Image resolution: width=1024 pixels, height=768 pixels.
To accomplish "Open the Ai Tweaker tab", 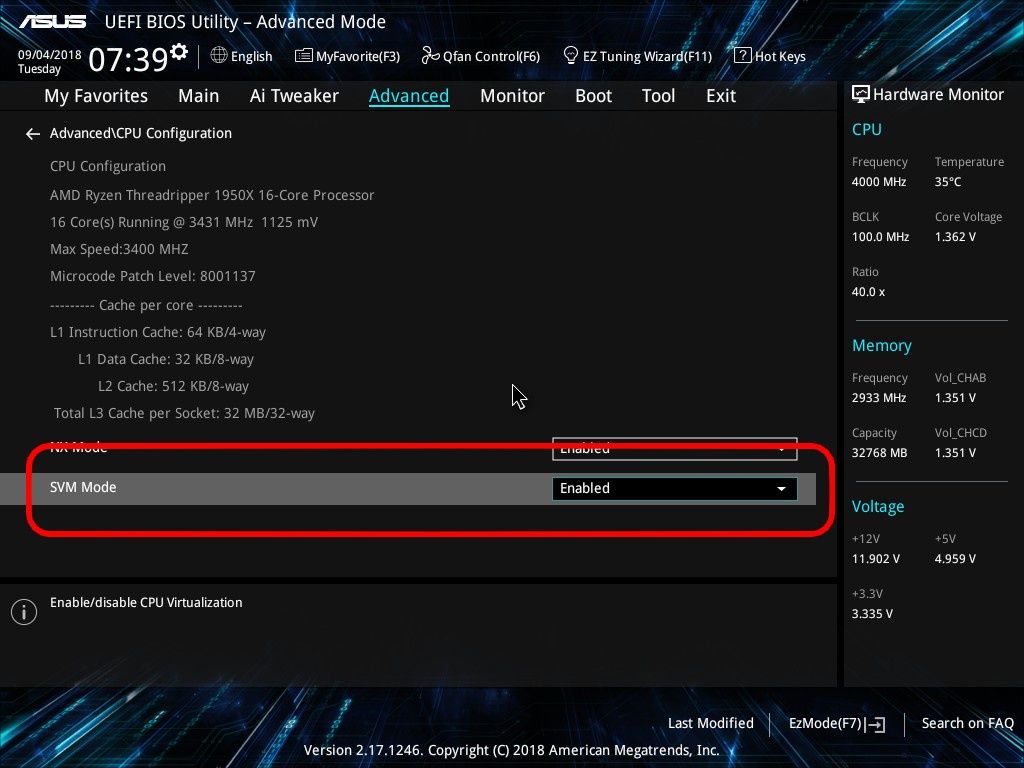I will [294, 96].
